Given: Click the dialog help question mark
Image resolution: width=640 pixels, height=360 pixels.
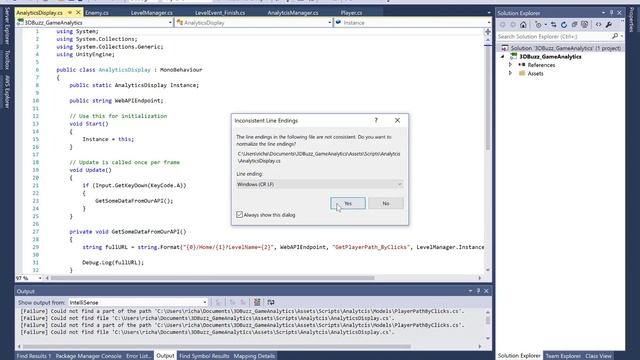Looking at the screenshot, I should (376, 120).
